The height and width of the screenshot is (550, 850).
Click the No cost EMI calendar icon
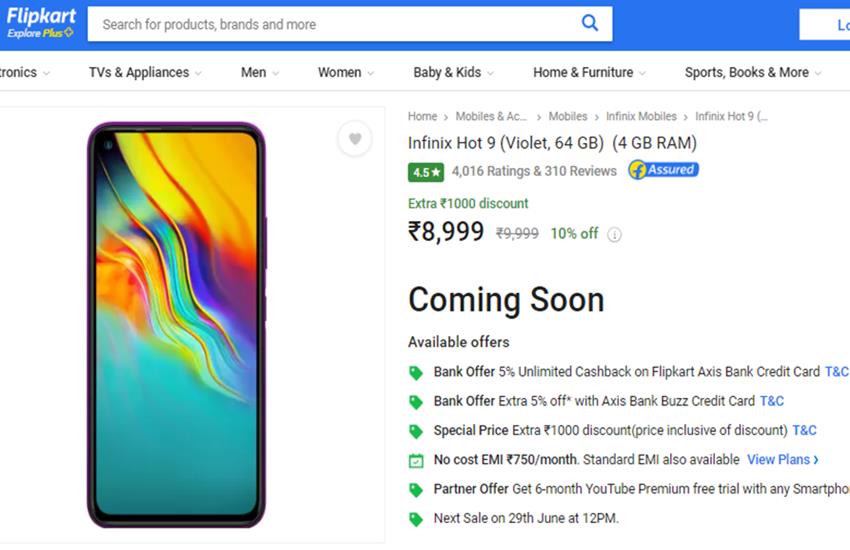tap(416, 460)
